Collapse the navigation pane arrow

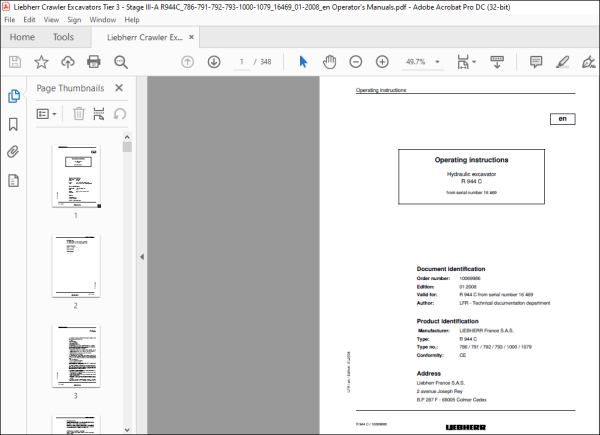click(x=142, y=257)
